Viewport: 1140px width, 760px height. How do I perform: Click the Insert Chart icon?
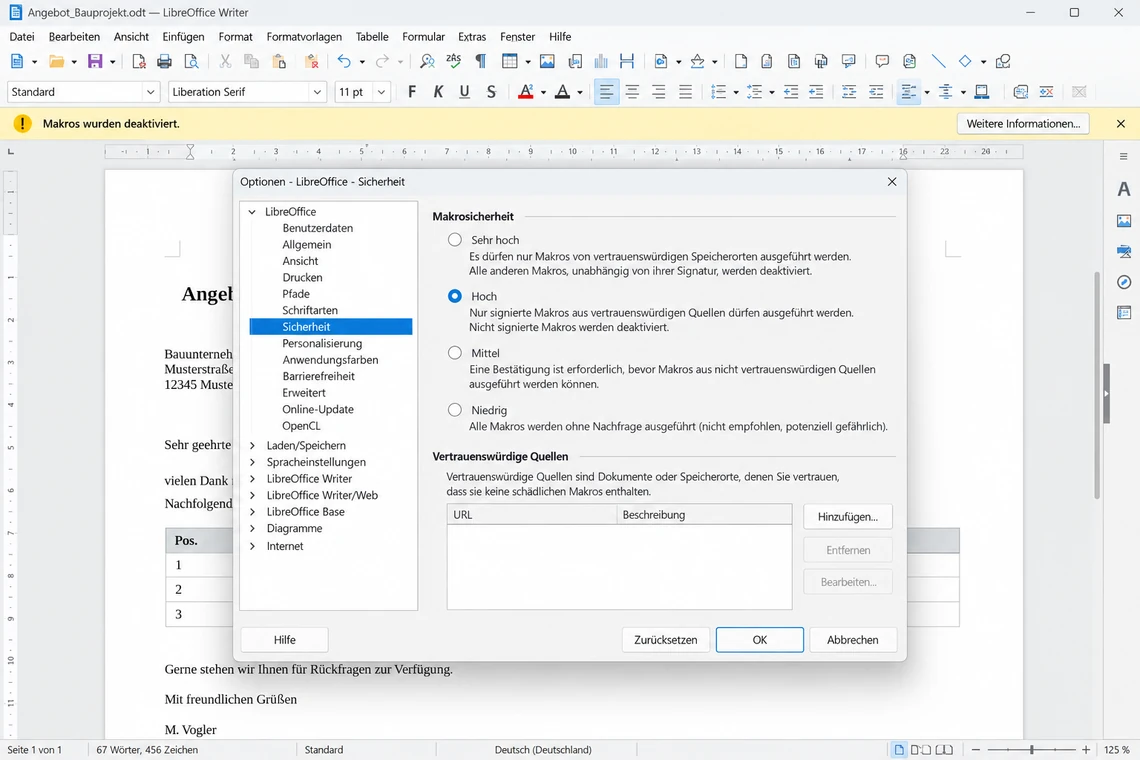tap(601, 62)
